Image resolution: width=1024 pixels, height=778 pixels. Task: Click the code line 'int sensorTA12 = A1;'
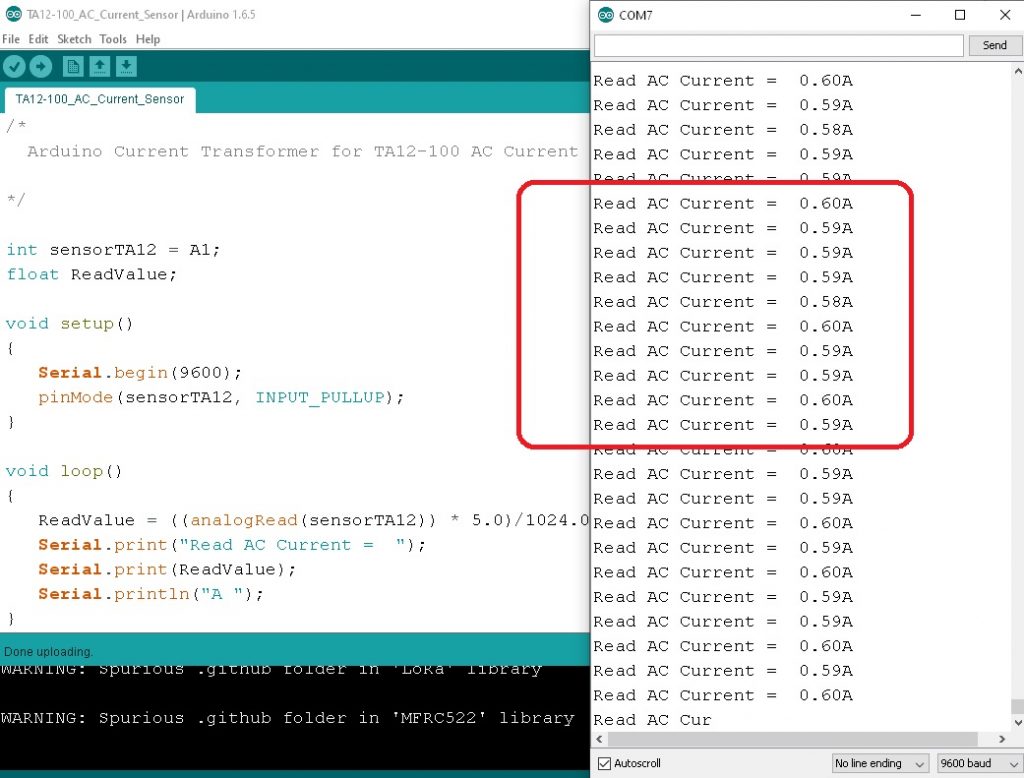113,250
